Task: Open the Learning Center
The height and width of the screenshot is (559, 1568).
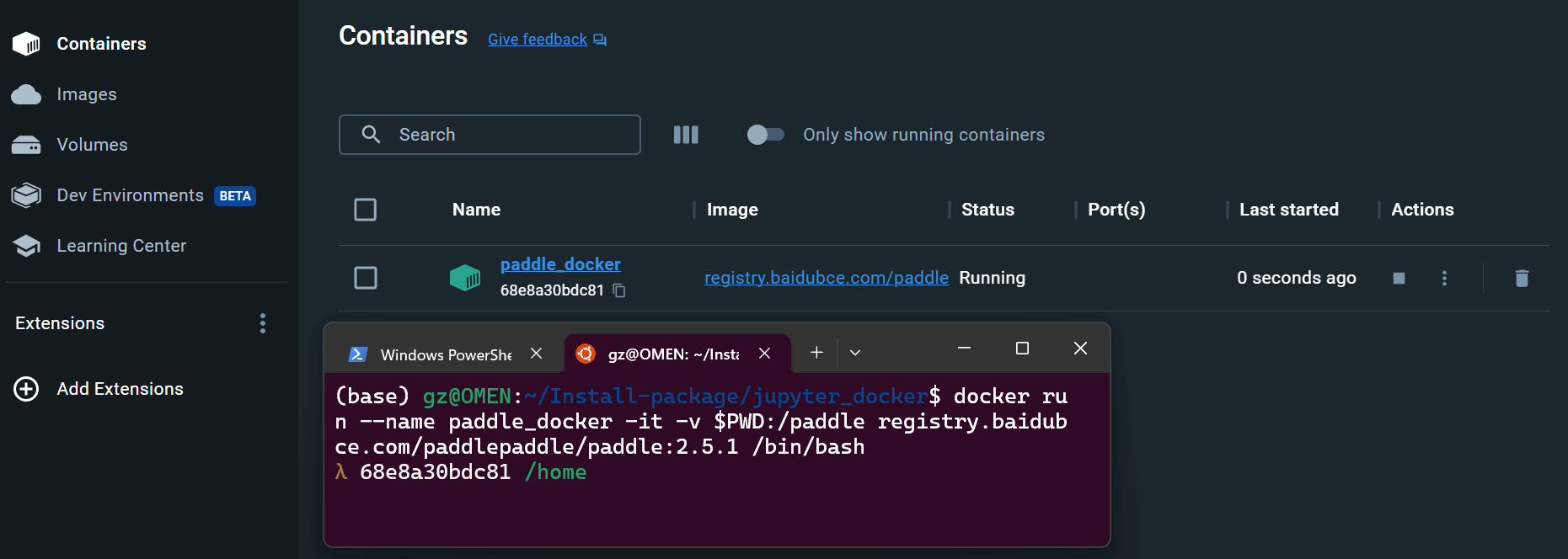Action: pos(121,246)
